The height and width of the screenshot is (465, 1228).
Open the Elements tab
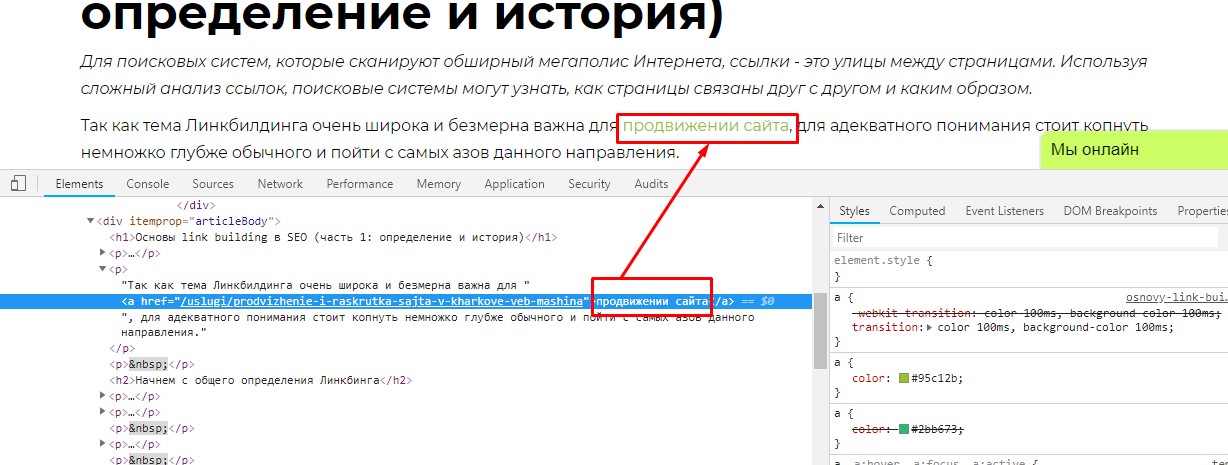pos(79,184)
